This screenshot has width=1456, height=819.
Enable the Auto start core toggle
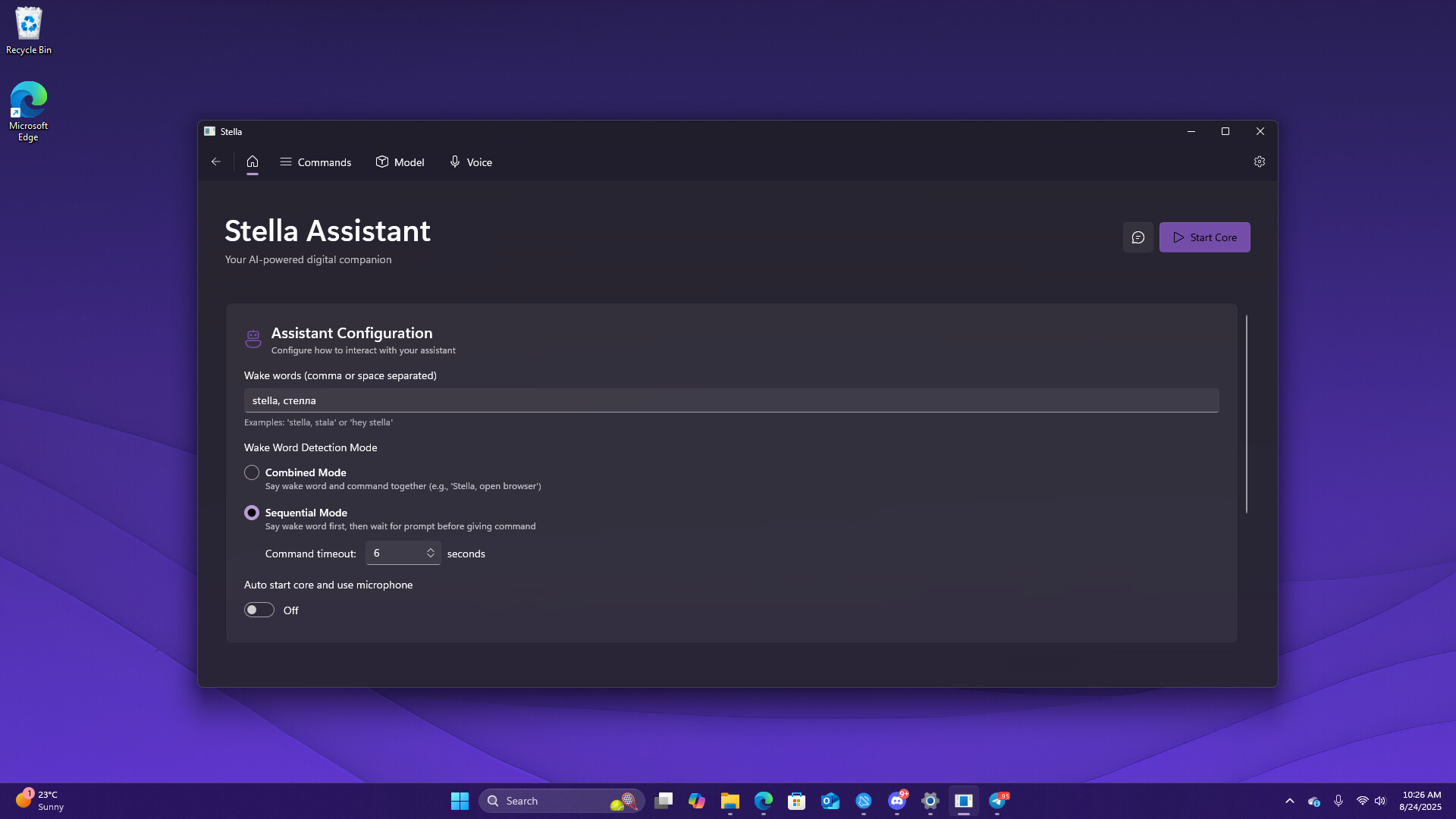click(259, 610)
